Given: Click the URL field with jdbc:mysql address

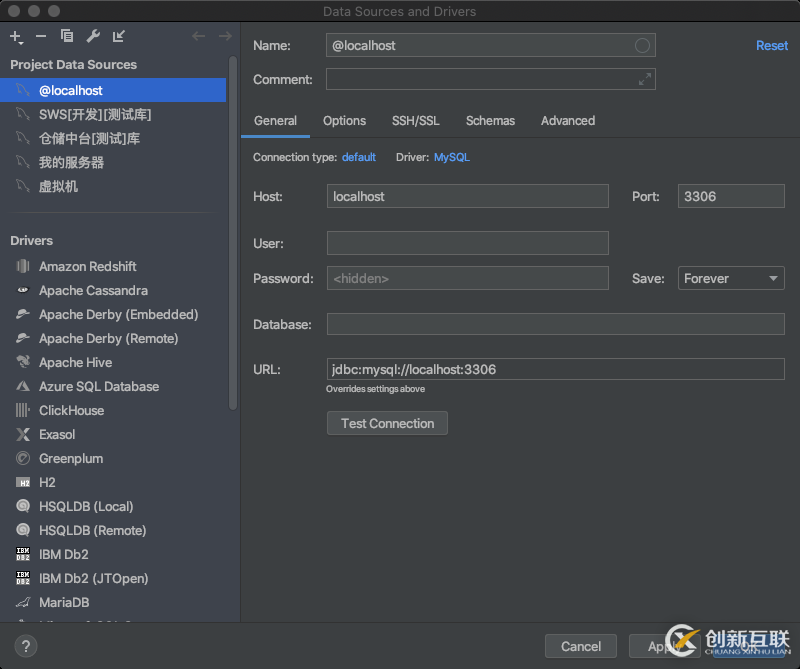Looking at the screenshot, I should pyautogui.click(x=555, y=369).
